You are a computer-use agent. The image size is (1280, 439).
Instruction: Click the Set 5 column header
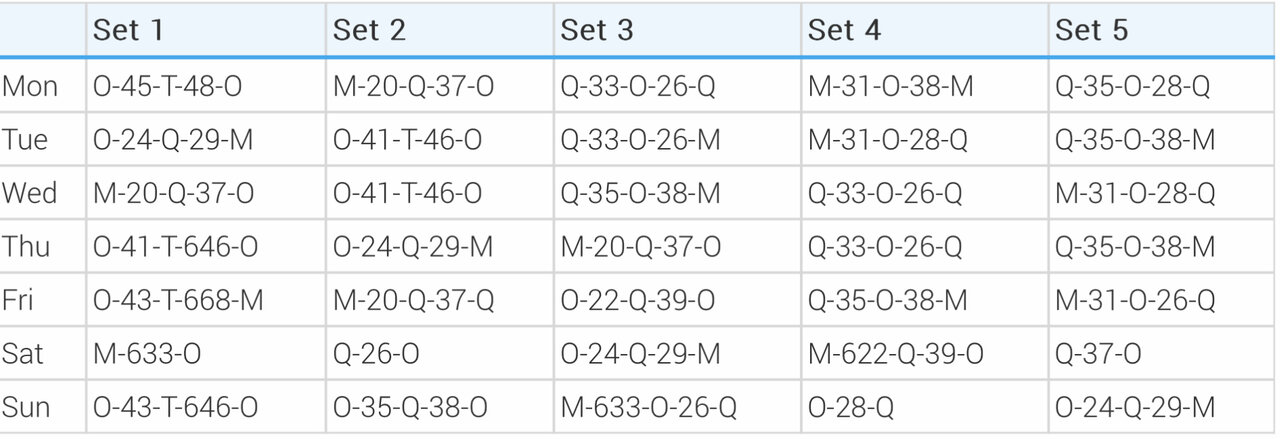pyautogui.click(x=1091, y=30)
